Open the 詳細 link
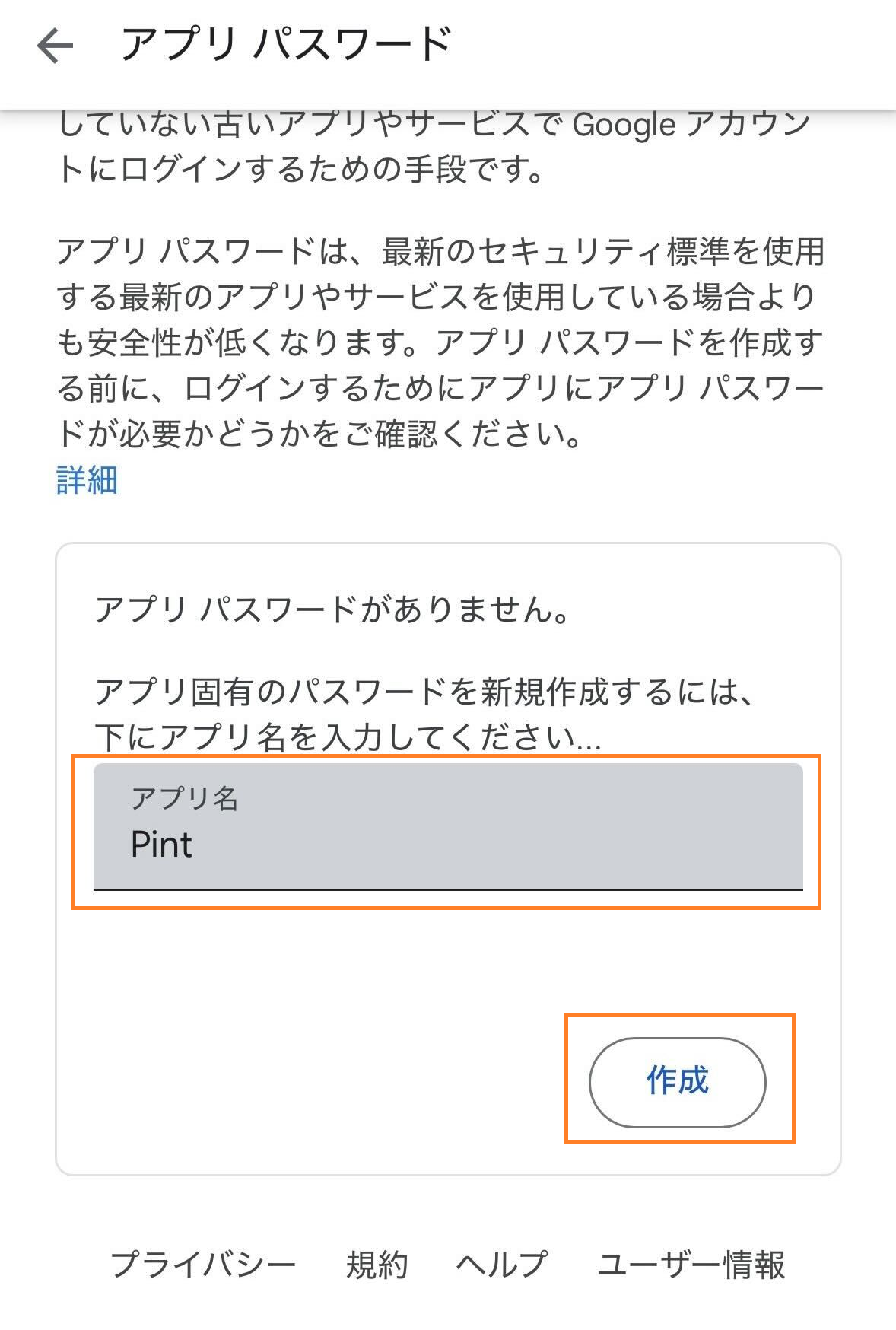 pyautogui.click(x=87, y=480)
